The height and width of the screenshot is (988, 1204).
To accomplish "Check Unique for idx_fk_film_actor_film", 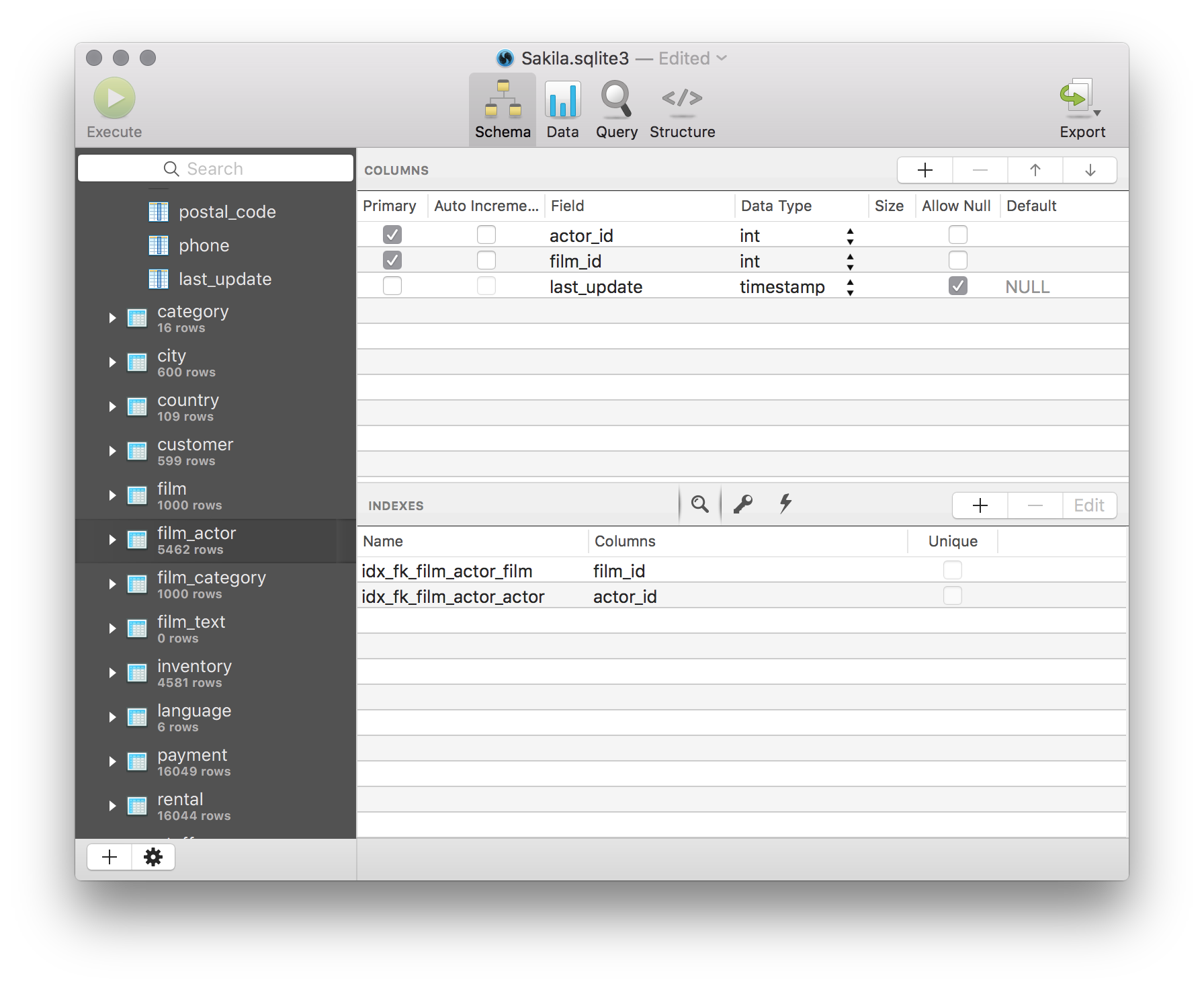I will click(952, 569).
